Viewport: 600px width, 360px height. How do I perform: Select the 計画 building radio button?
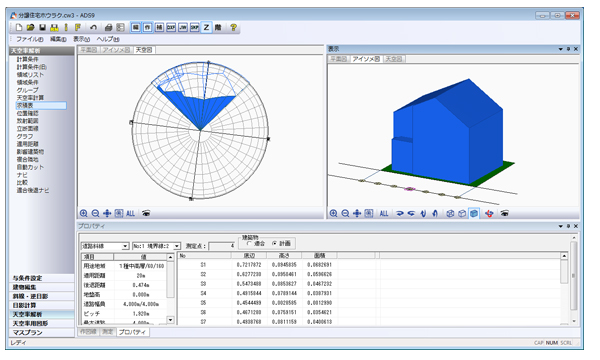coord(274,243)
